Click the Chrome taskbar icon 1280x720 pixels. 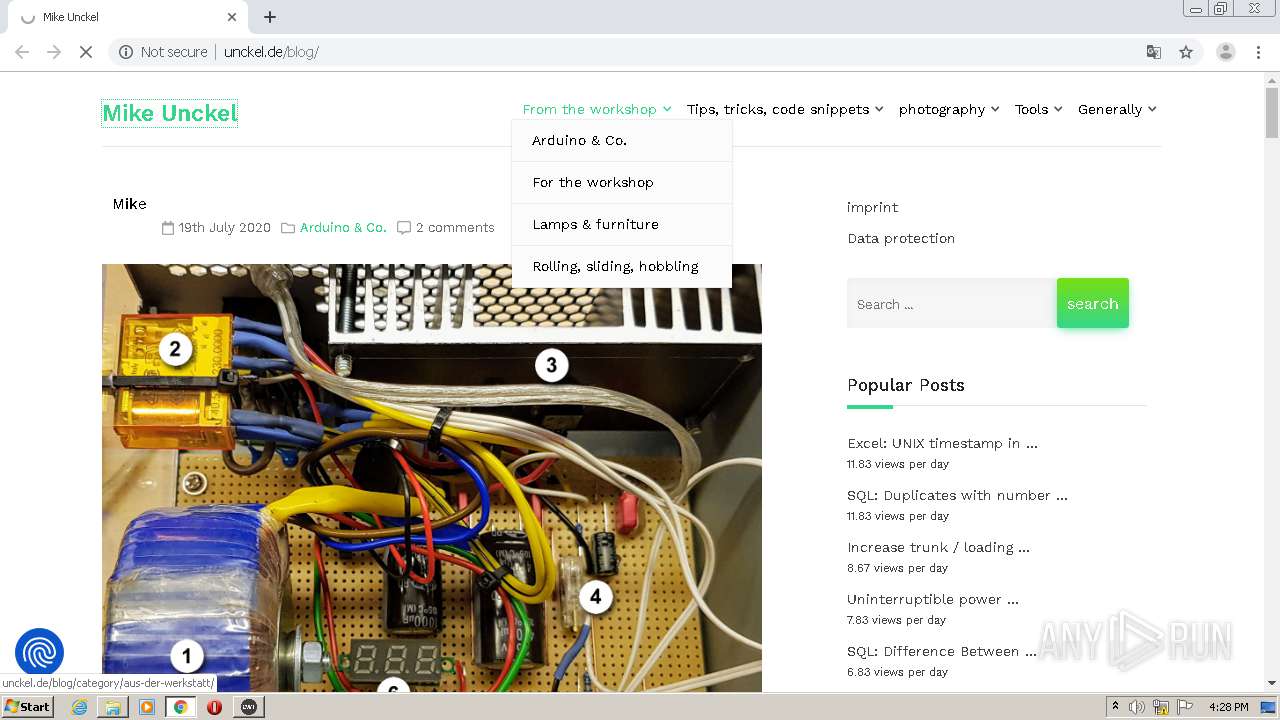[x=180, y=707]
